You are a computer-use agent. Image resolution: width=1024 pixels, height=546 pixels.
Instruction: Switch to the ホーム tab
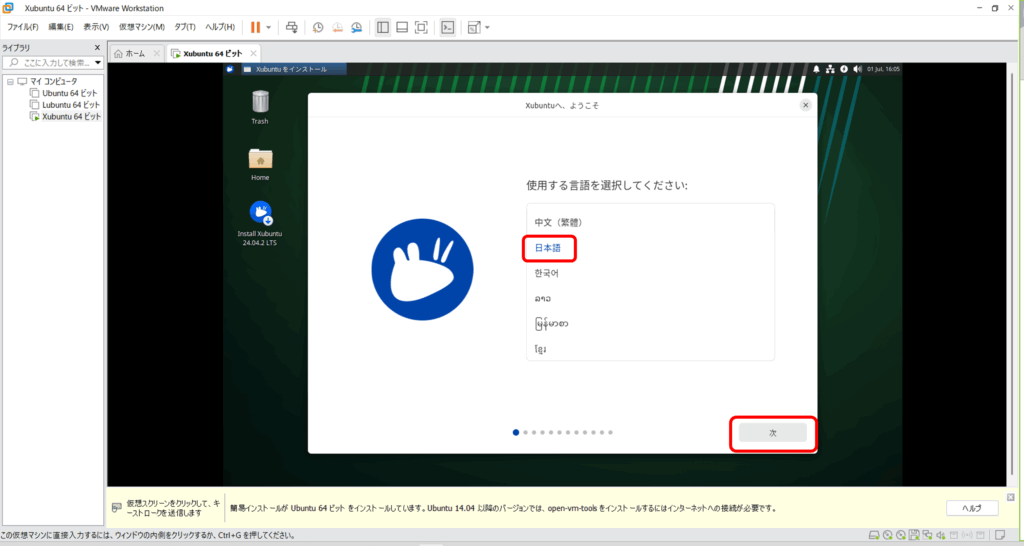coord(135,53)
